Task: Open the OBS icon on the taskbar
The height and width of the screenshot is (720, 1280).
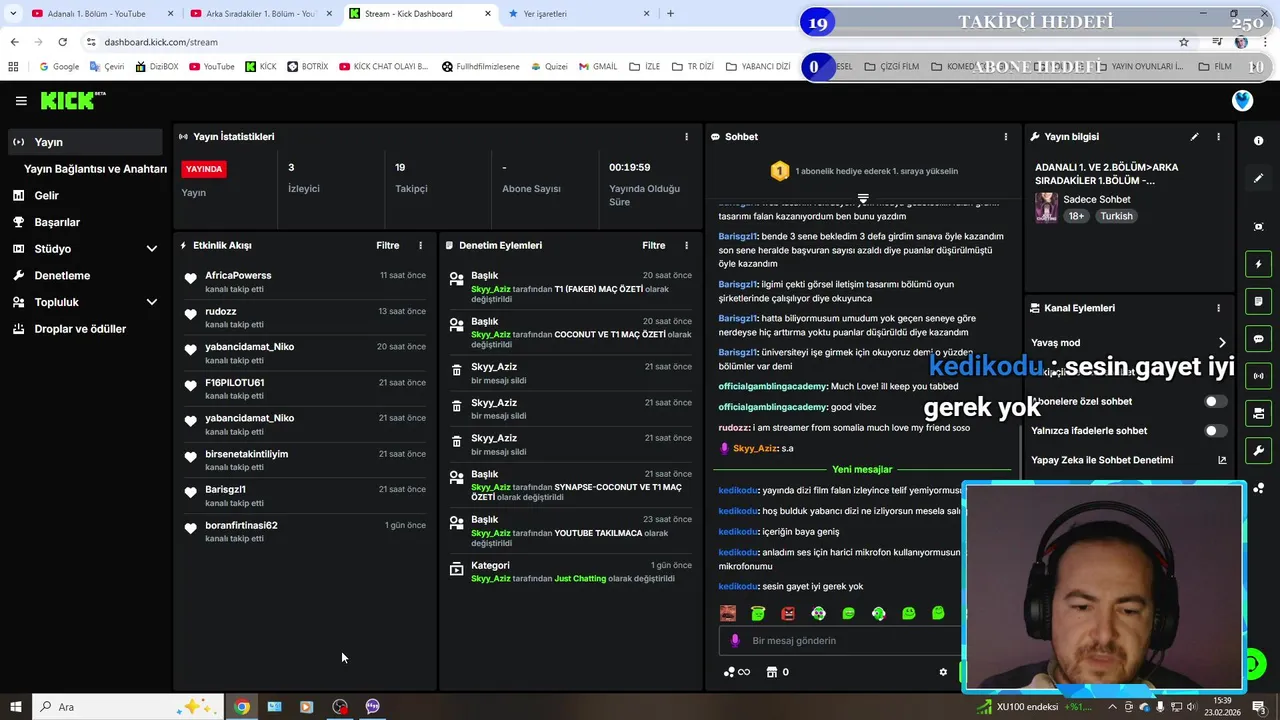Action: [x=340, y=707]
